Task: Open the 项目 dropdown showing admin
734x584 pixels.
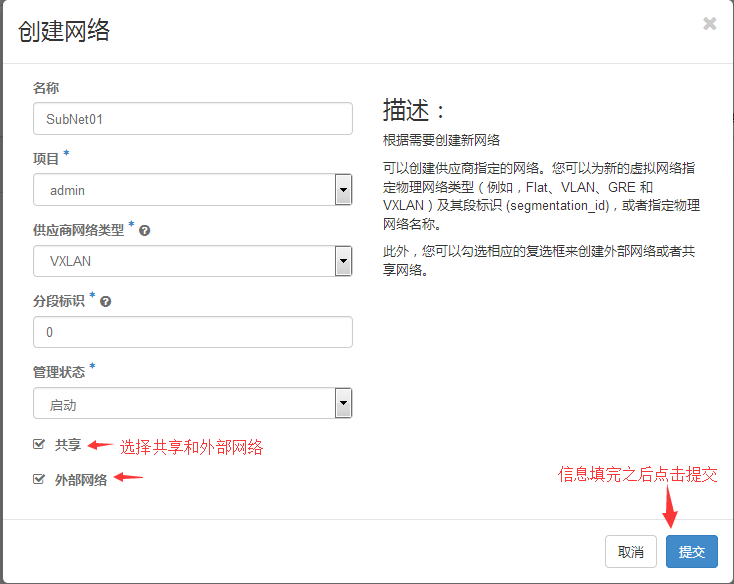Action: coord(192,189)
